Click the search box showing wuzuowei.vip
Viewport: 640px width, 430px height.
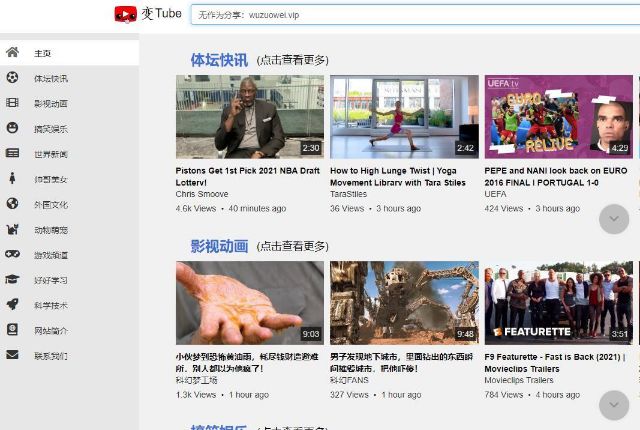pos(415,15)
